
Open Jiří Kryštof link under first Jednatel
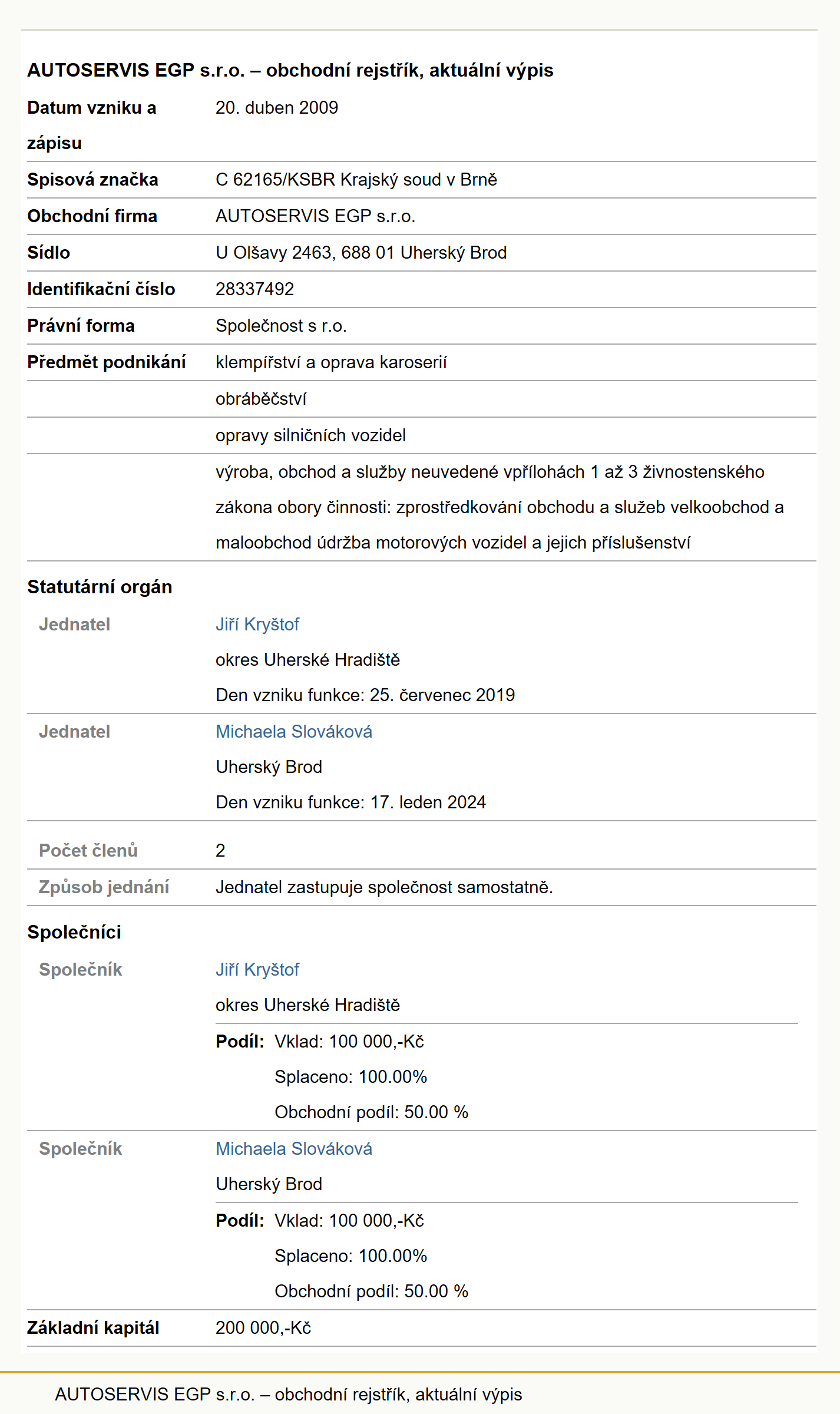pyautogui.click(x=257, y=625)
